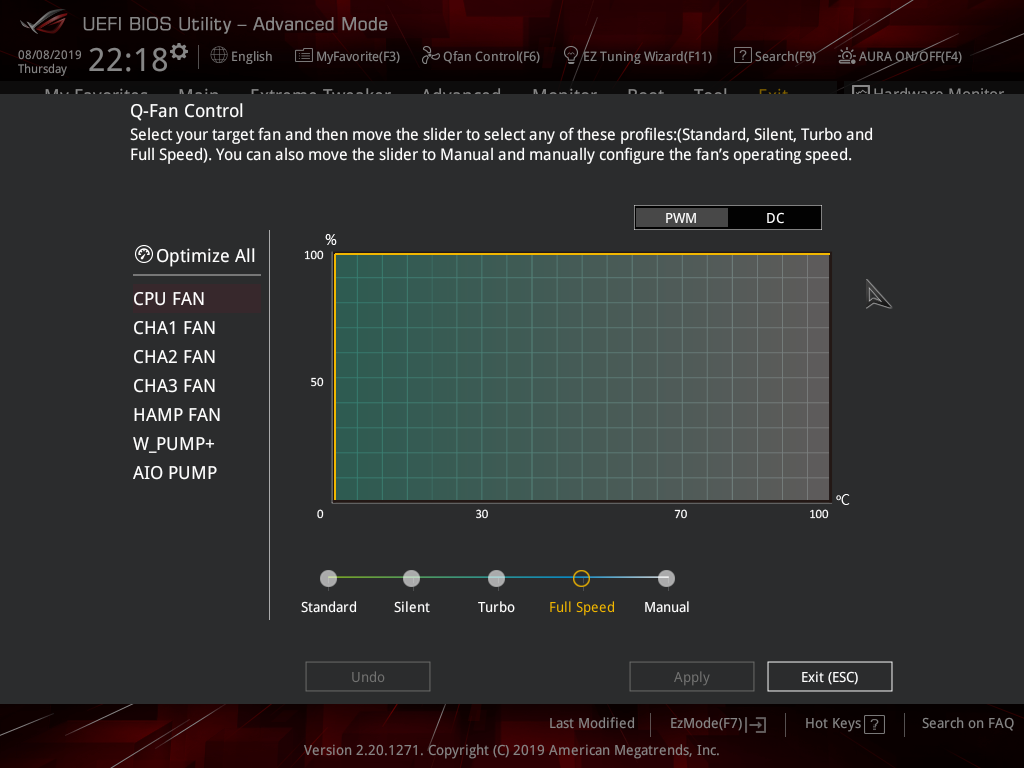This screenshot has width=1024, height=768.
Task: Set fan profile slider to Silent
Action: tap(411, 578)
